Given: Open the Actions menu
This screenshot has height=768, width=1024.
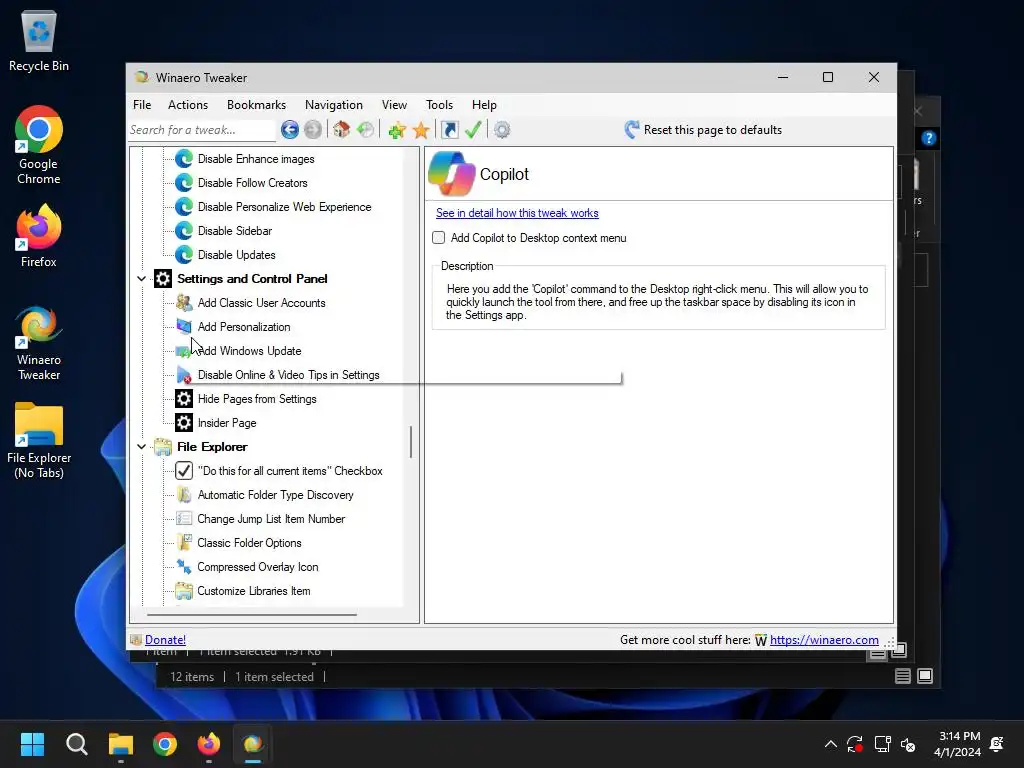Looking at the screenshot, I should 188,104.
